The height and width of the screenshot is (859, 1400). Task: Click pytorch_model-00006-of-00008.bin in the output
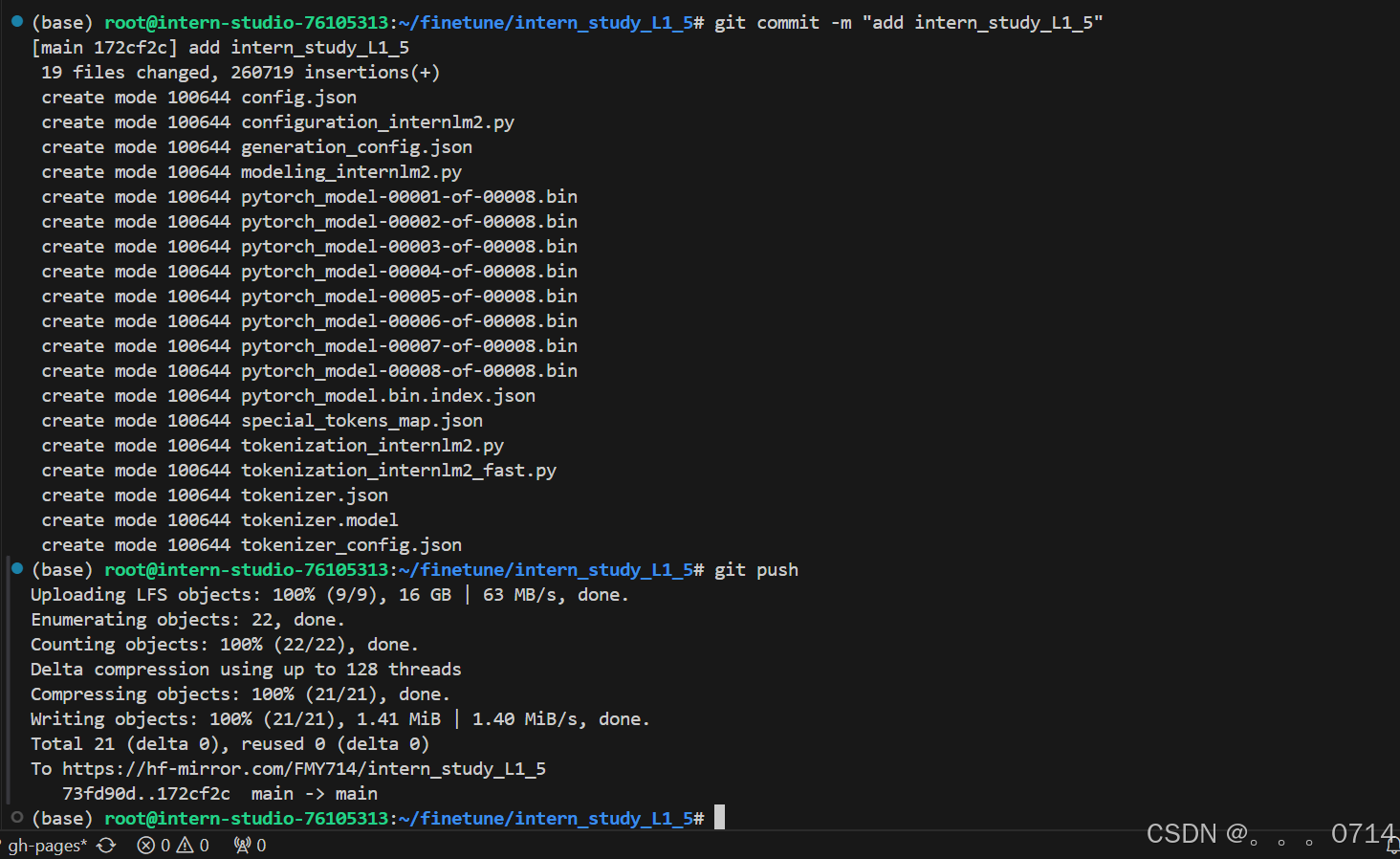point(409,320)
